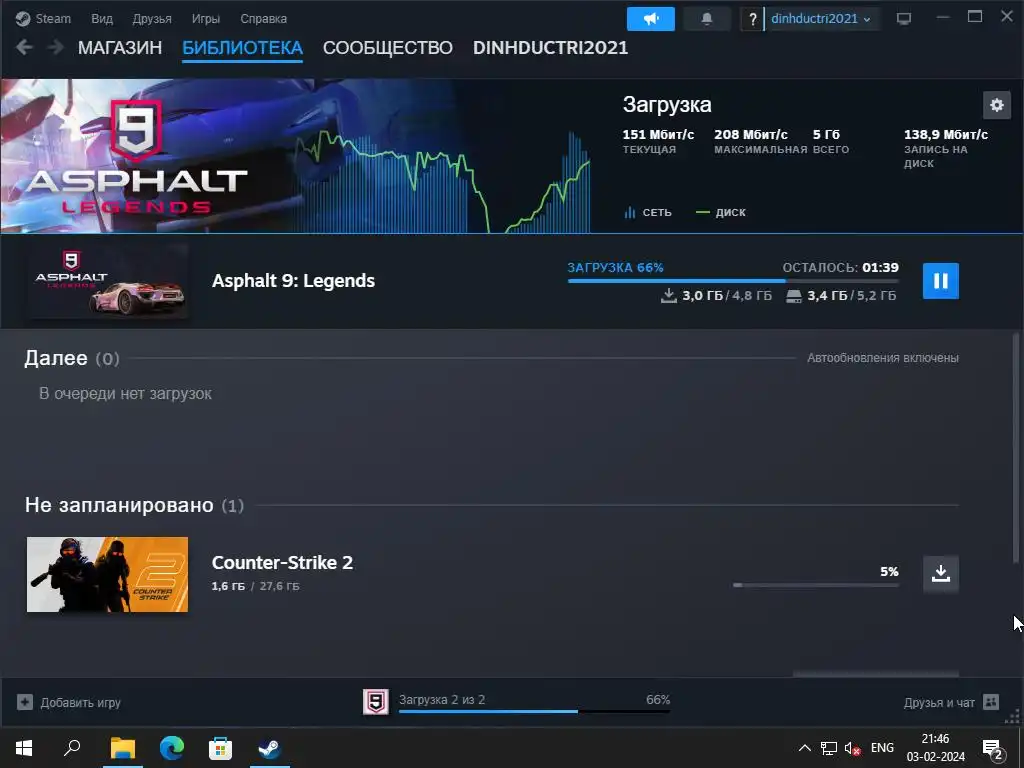Click the help question mark icon
The image size is (1024, 768).
(752, 19)
